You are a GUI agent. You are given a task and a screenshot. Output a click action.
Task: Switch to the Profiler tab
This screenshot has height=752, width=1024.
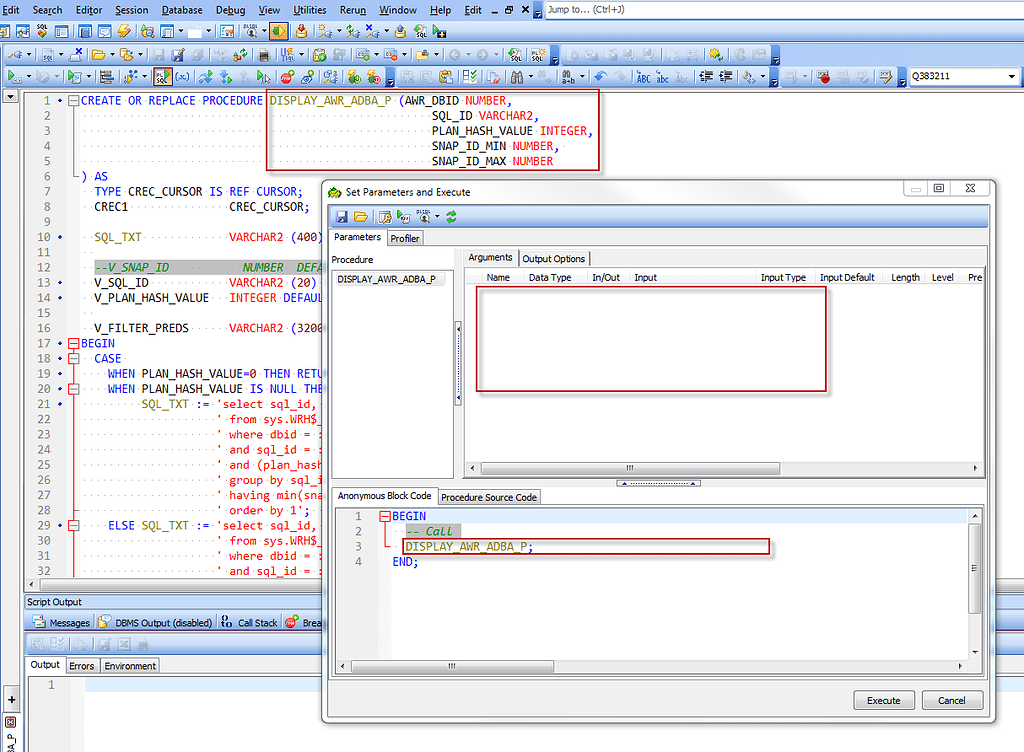pos(404,238)
